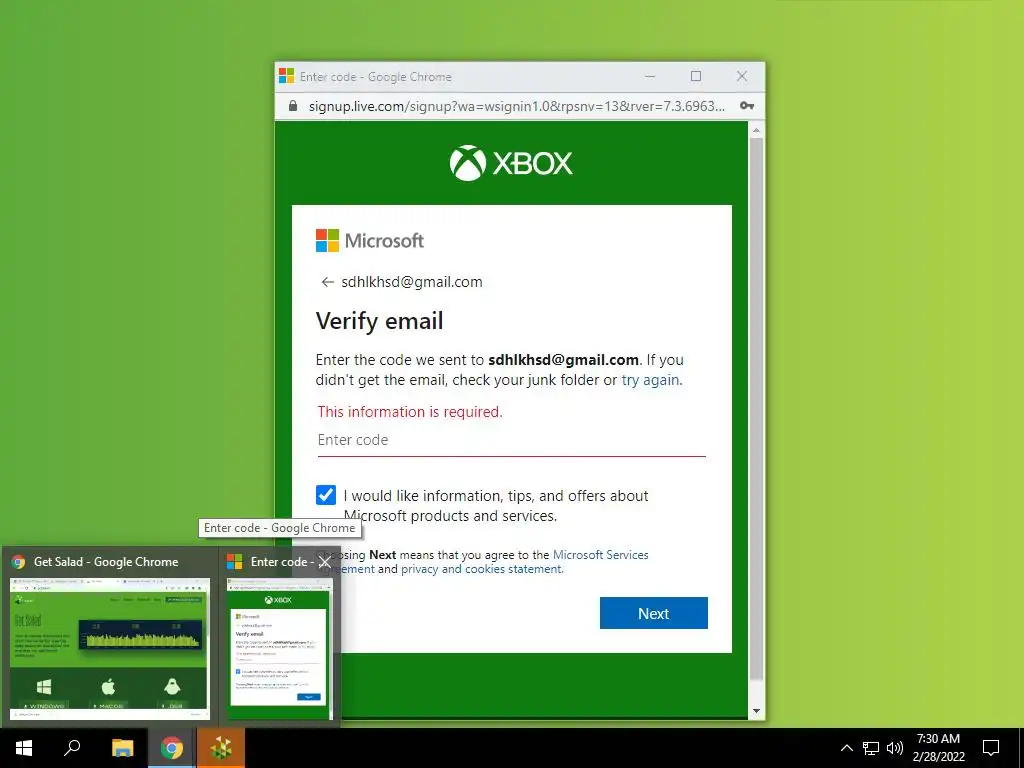Open the Windows Start menu

tap(24, 748)
